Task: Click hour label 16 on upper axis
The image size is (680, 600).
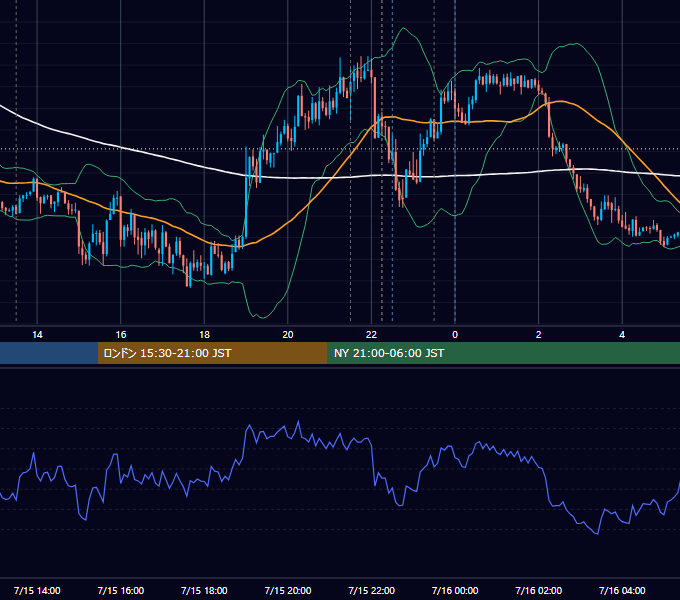Action: 121,335
